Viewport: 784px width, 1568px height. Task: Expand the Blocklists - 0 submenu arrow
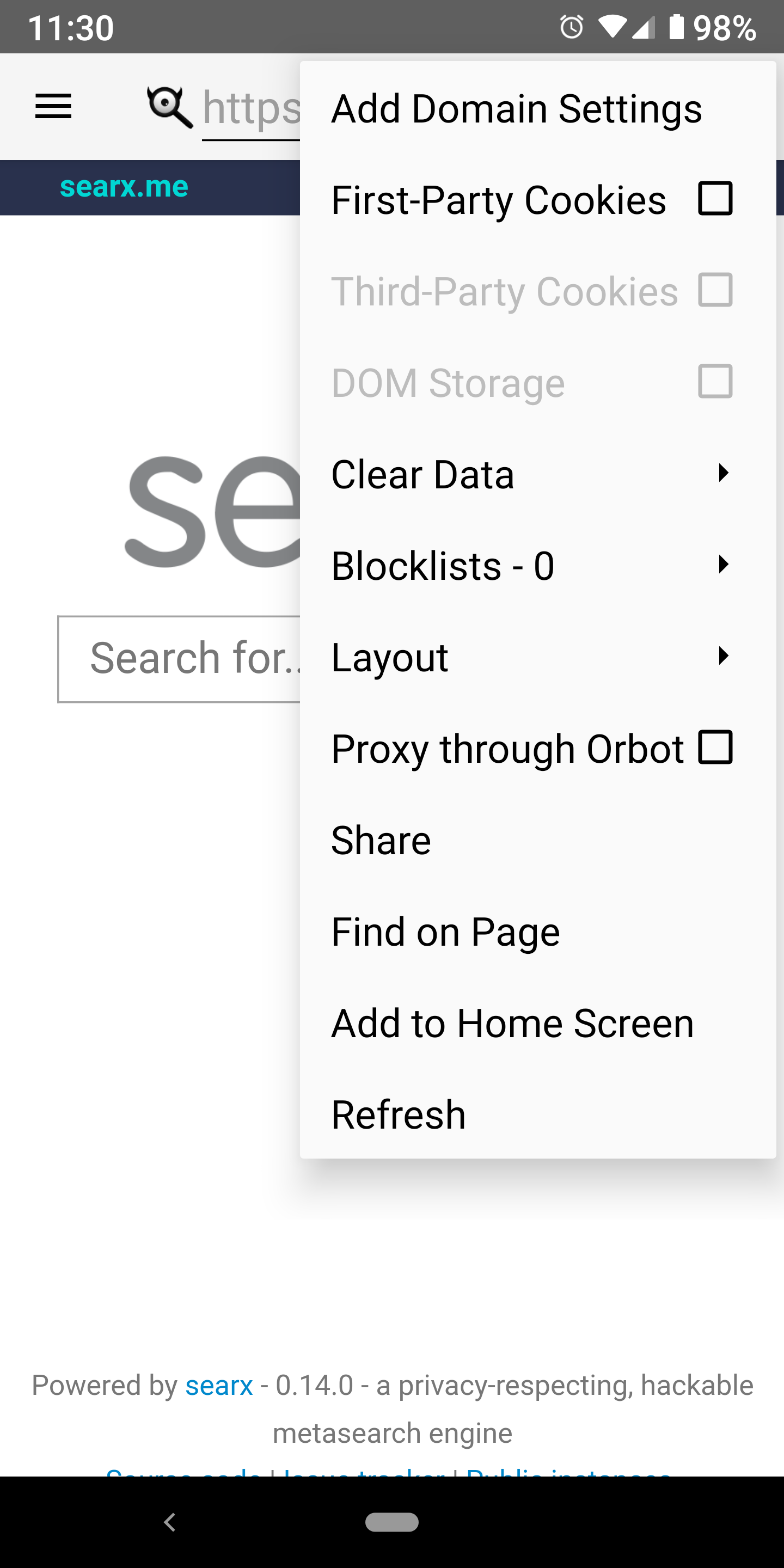pyautogui.click(x=723, y=564)
